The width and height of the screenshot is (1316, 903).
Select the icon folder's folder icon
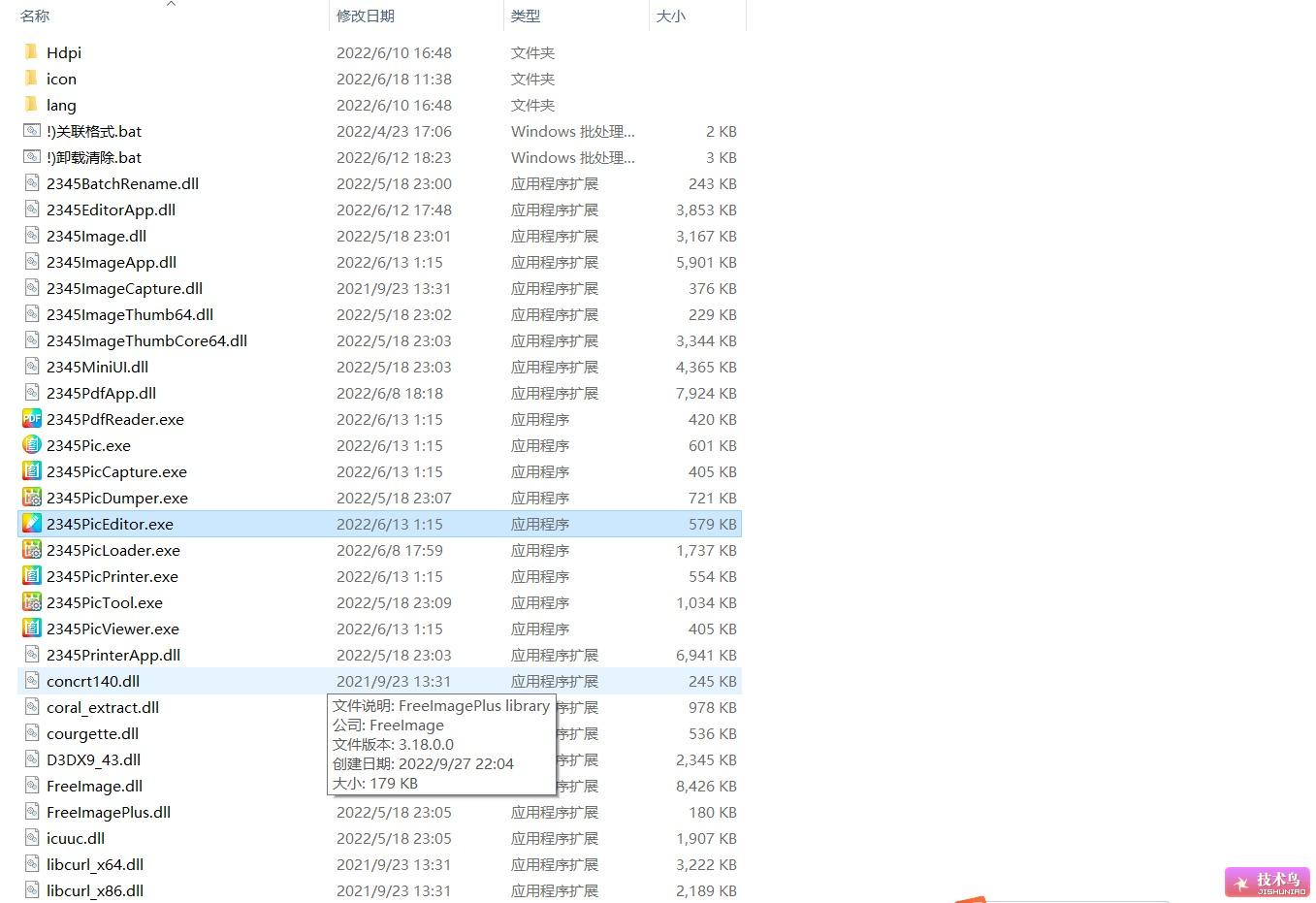[x=31, y=79]
